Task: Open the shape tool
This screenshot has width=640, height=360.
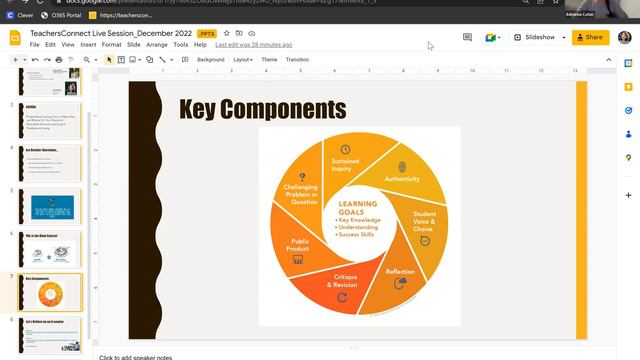Action: [150, 60]
